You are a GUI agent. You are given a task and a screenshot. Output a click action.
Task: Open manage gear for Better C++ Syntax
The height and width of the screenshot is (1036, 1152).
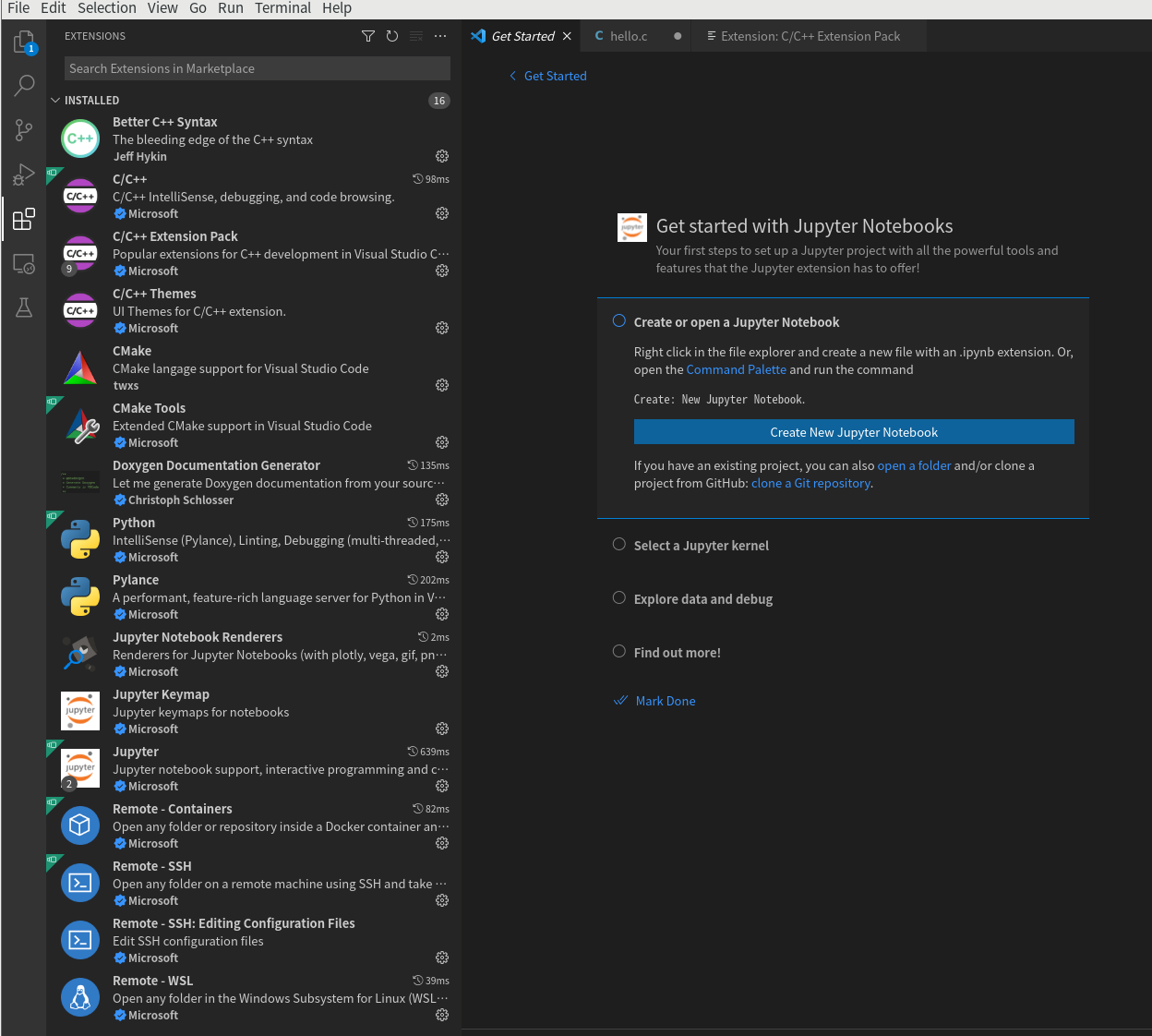pos(442,156)
